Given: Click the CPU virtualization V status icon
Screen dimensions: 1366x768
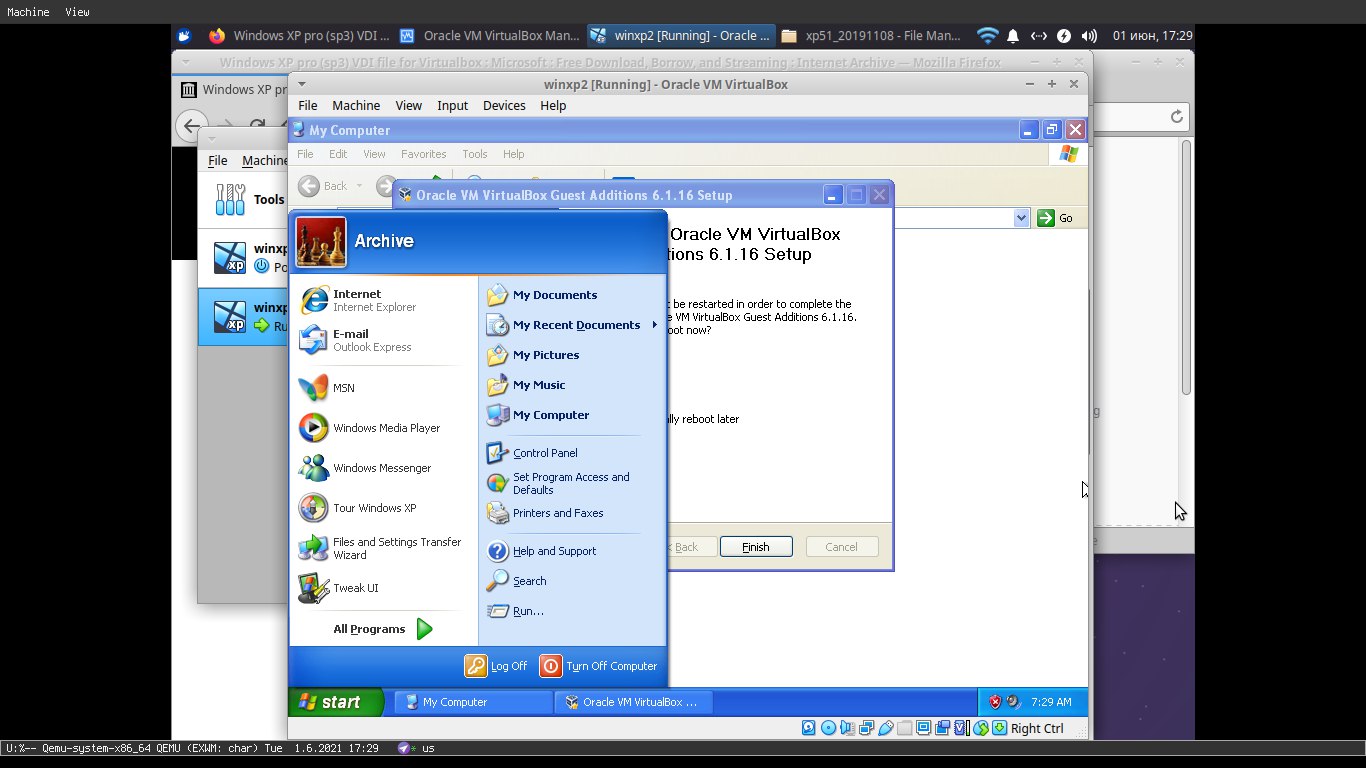Looking at the screenshot, I should point(962,728).
